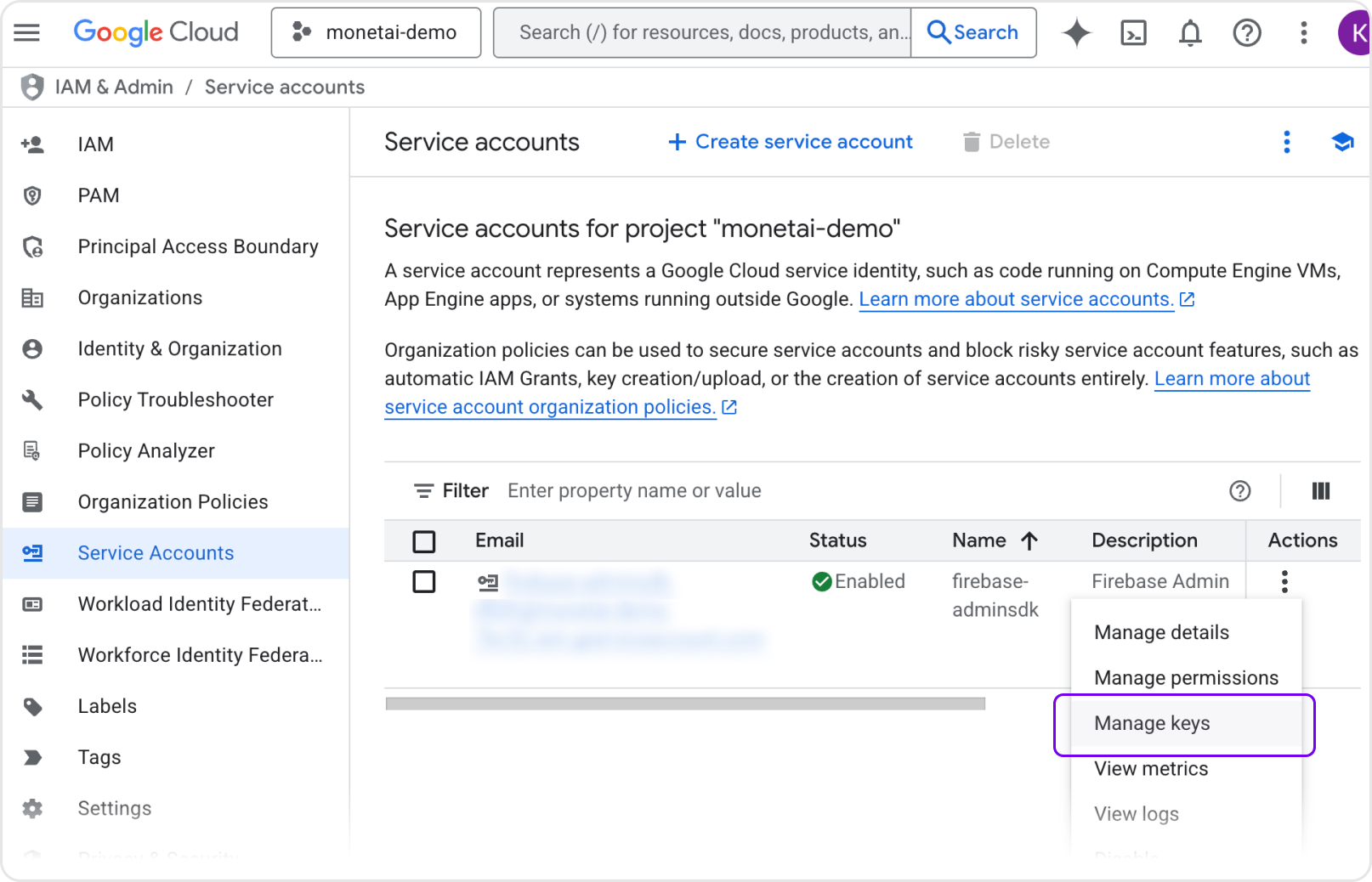Open the notifications bell
The height and width of the screenshot is (882, 1372).
pos(1190,33)
